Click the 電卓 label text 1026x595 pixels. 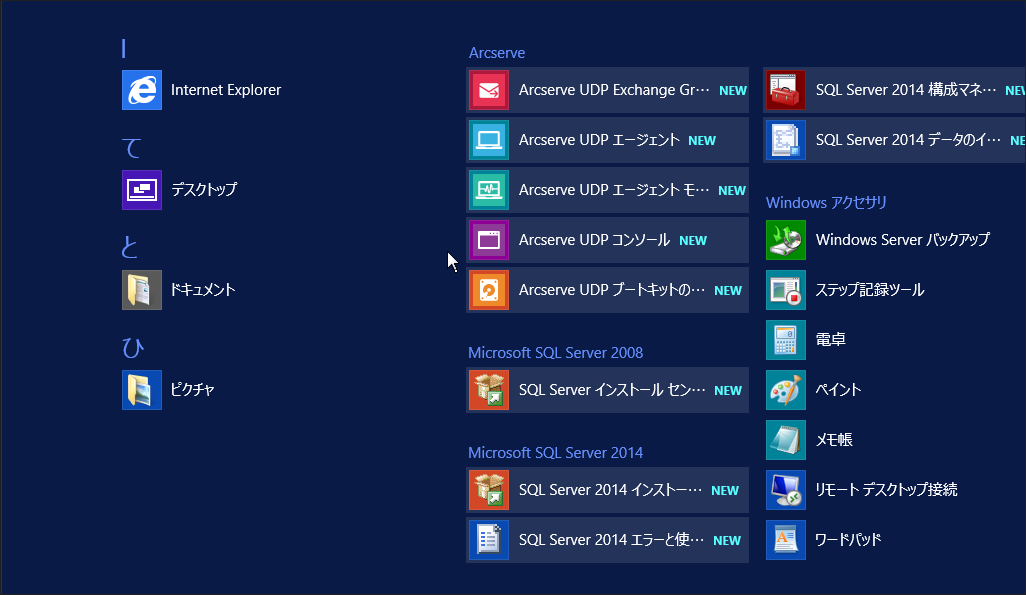point(830,340)
